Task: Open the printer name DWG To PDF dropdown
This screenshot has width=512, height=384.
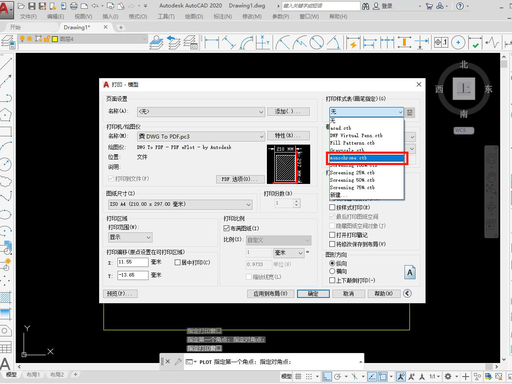Action: [x=201, y=136]
